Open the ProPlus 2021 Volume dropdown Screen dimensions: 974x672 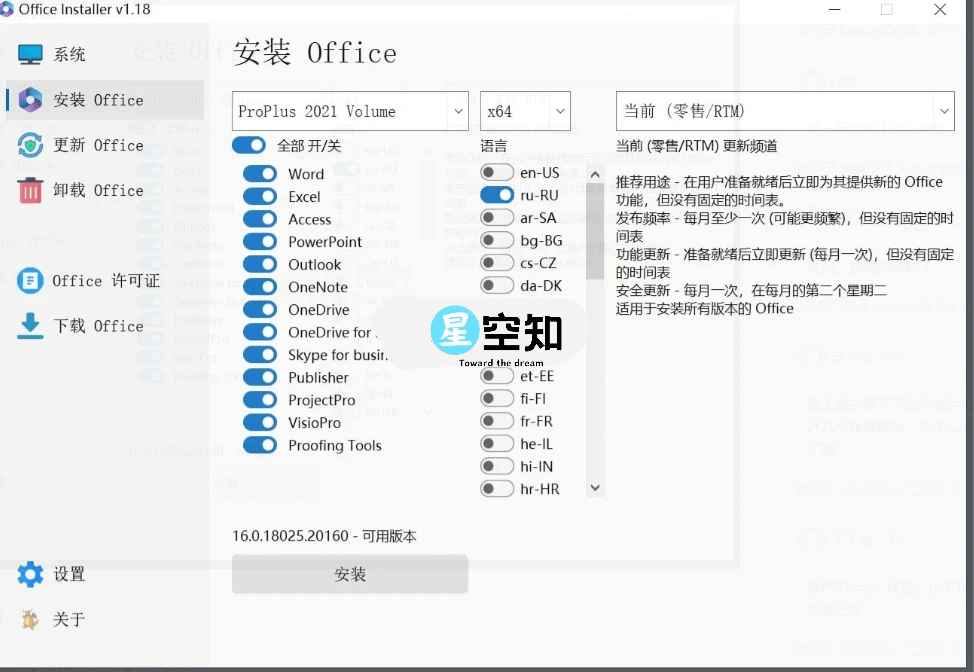349,111
